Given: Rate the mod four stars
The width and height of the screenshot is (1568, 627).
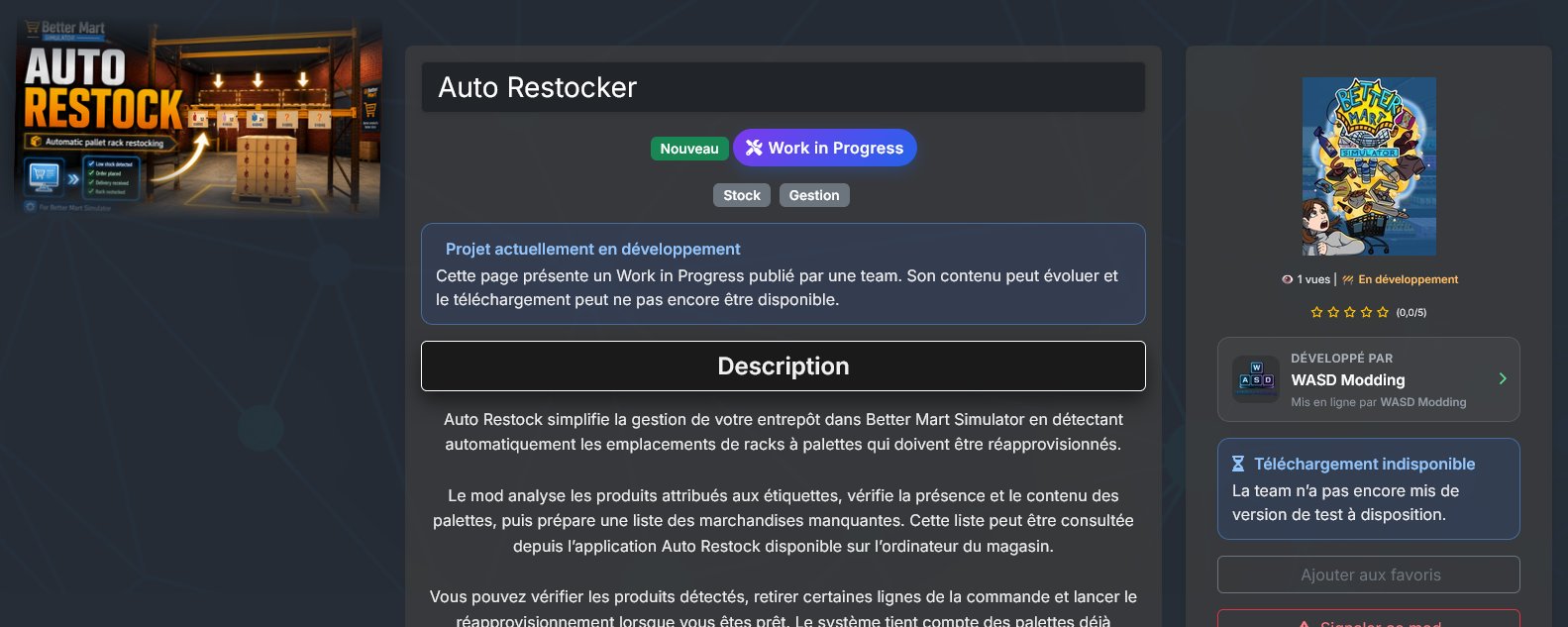Looking at the screenshot, I should [x=1366, y=312].
